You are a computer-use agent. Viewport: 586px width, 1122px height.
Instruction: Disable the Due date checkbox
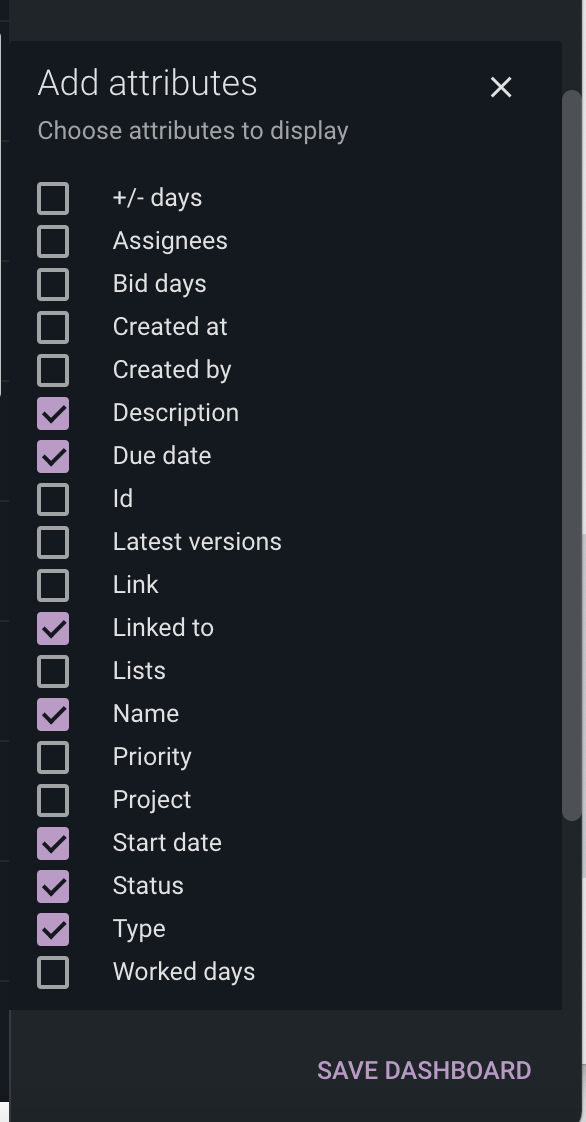pyautogui.click(x=54, y=455)
